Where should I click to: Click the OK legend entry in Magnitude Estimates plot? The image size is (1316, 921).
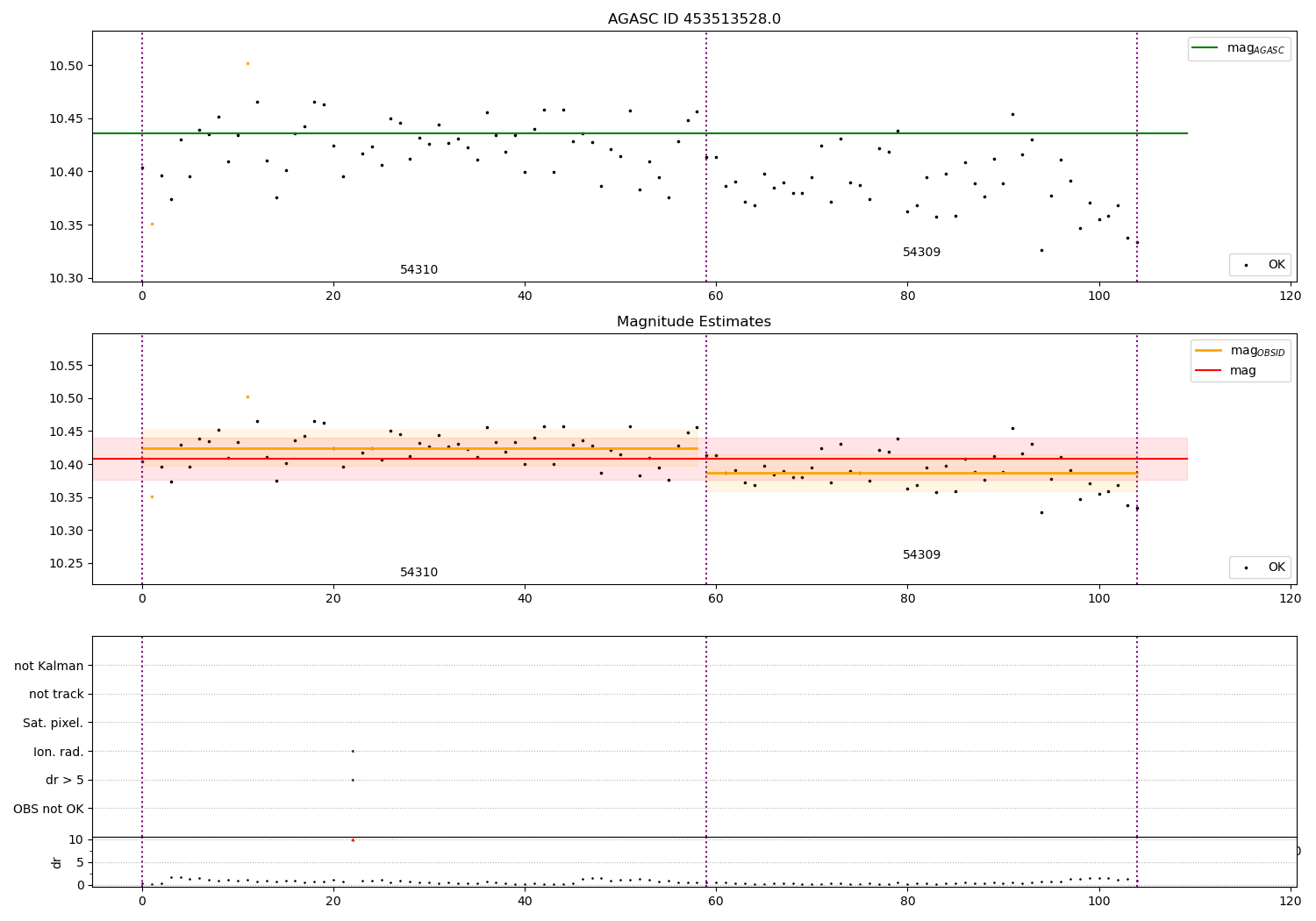(1260, 568)
